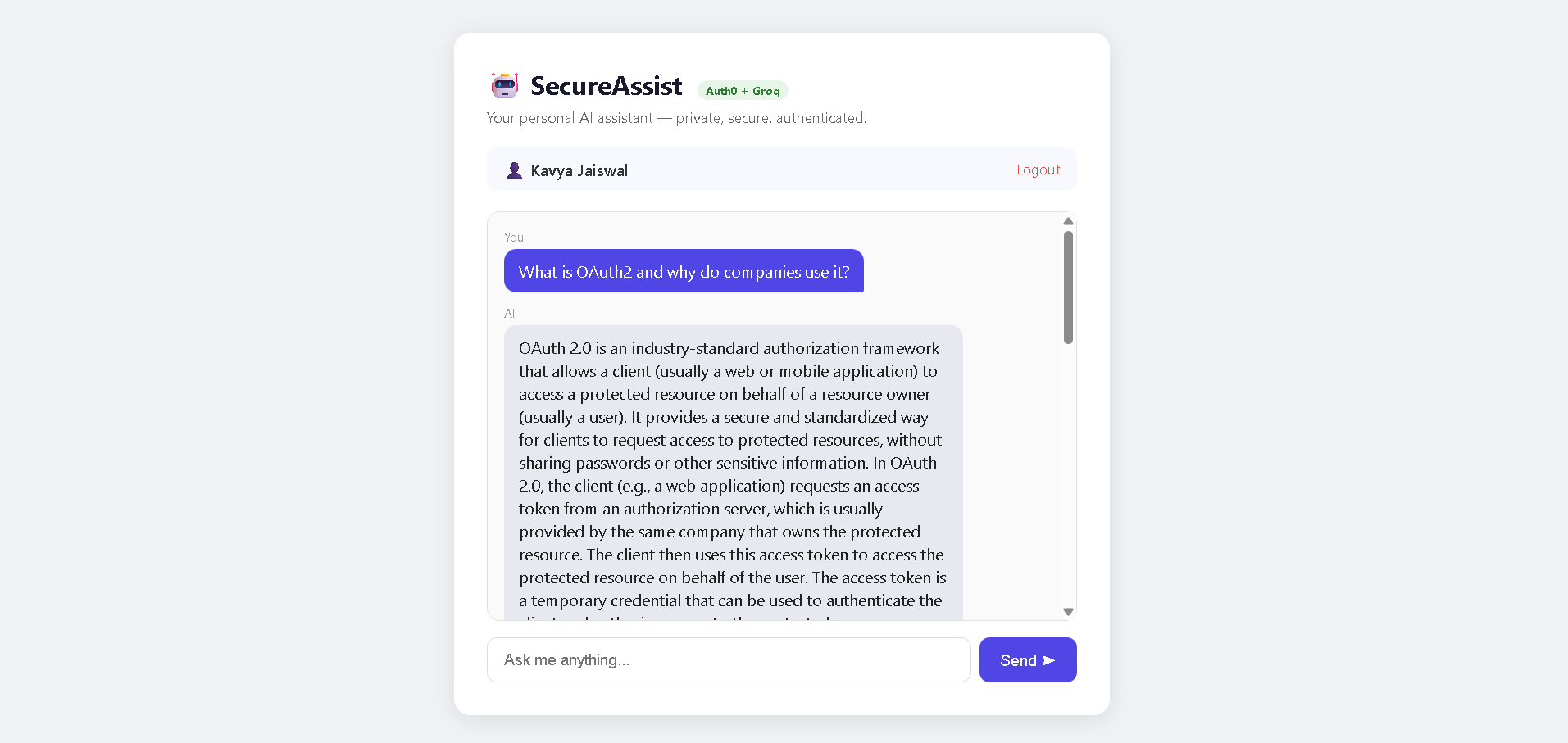Screen dimensions: 1568x743
Task: Click empty chat area right of the user message
Action: (959, 271)
